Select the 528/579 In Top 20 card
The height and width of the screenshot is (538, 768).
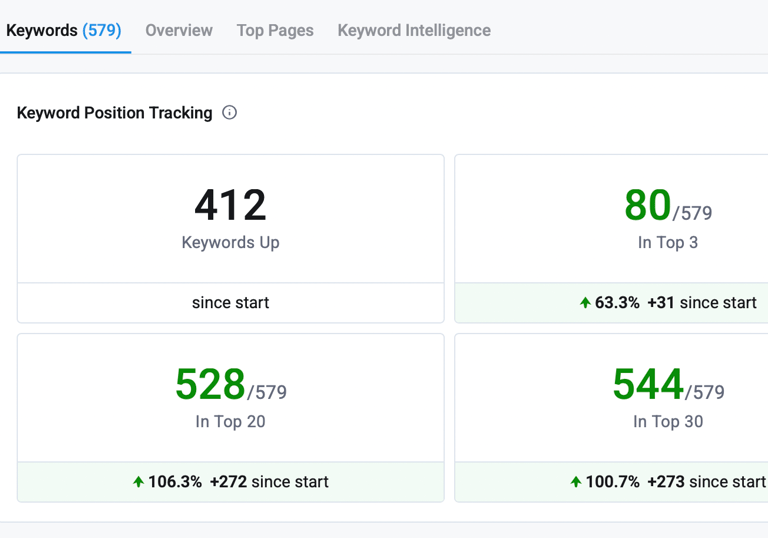(x=231, y=418)
